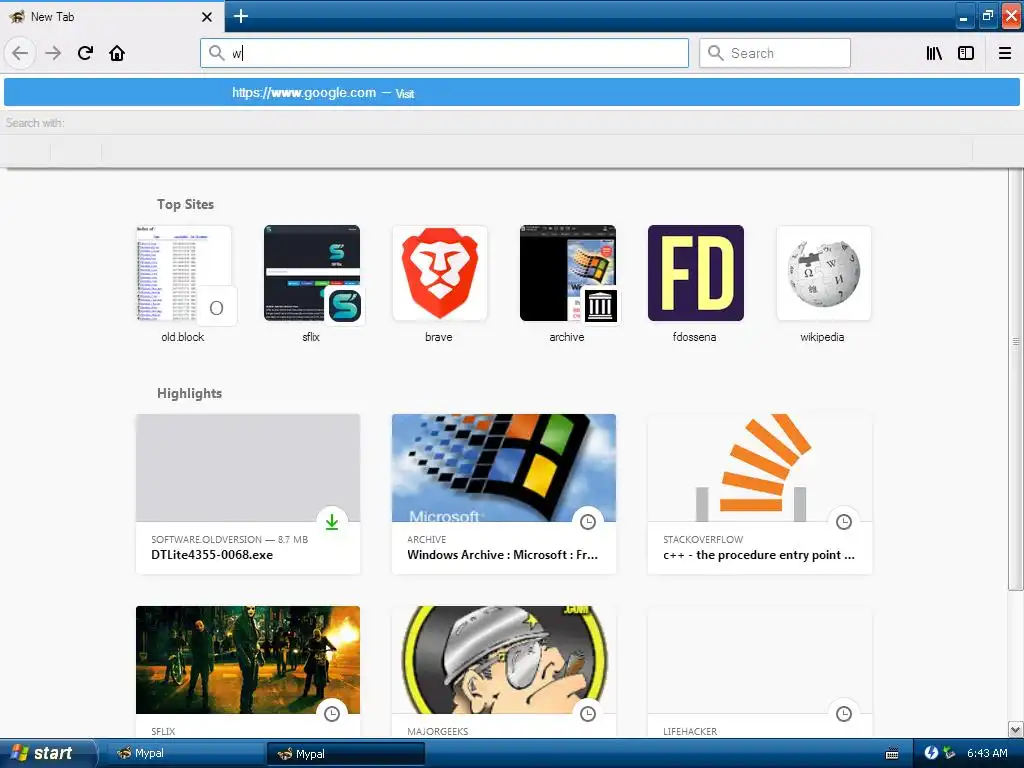Go back with the back arrow button
The width and height of the screenshot is (1024, 768).
(20, 53)
